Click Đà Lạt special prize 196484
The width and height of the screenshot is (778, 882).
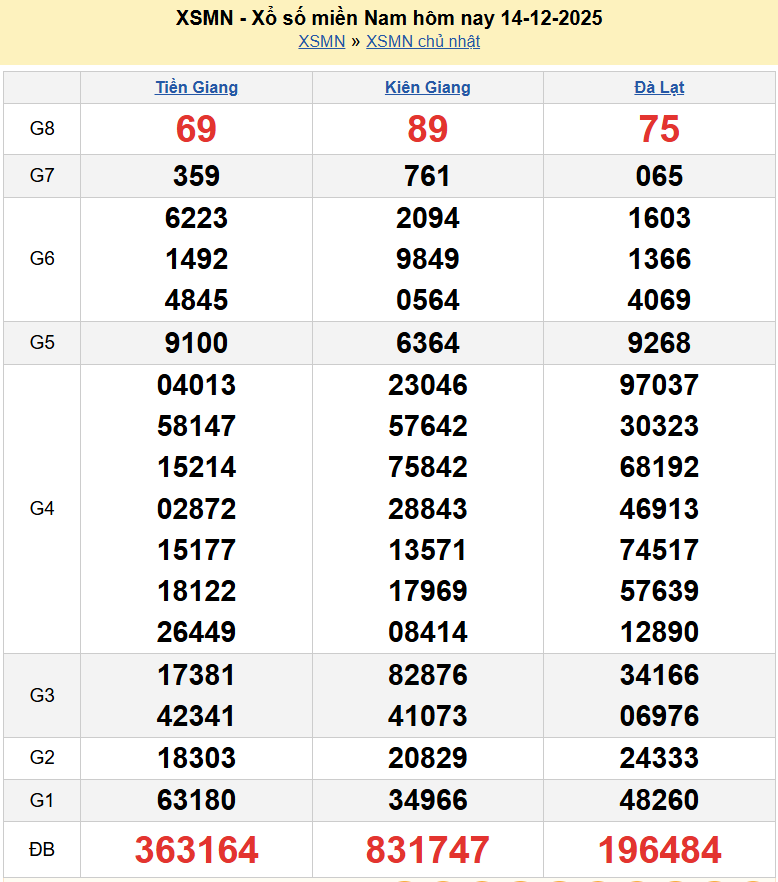point(659,850)
